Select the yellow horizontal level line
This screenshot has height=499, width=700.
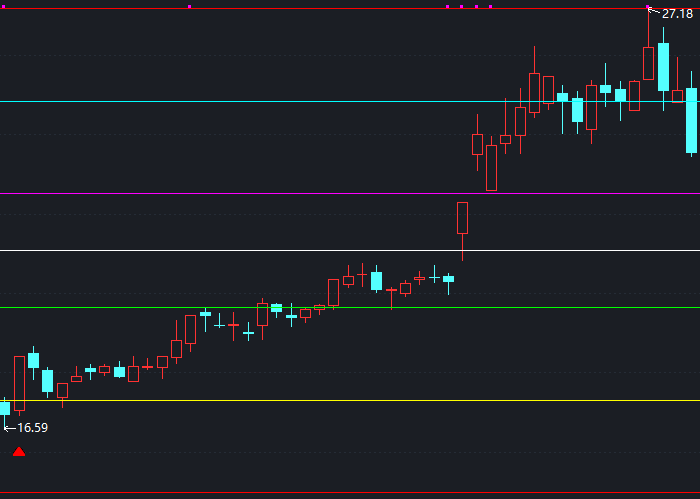coord(350,400)
